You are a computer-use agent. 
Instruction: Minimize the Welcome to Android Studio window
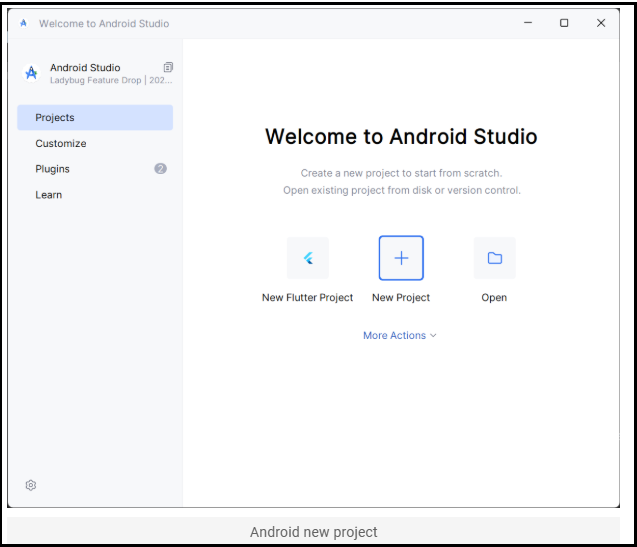click(x=527, y=23)
